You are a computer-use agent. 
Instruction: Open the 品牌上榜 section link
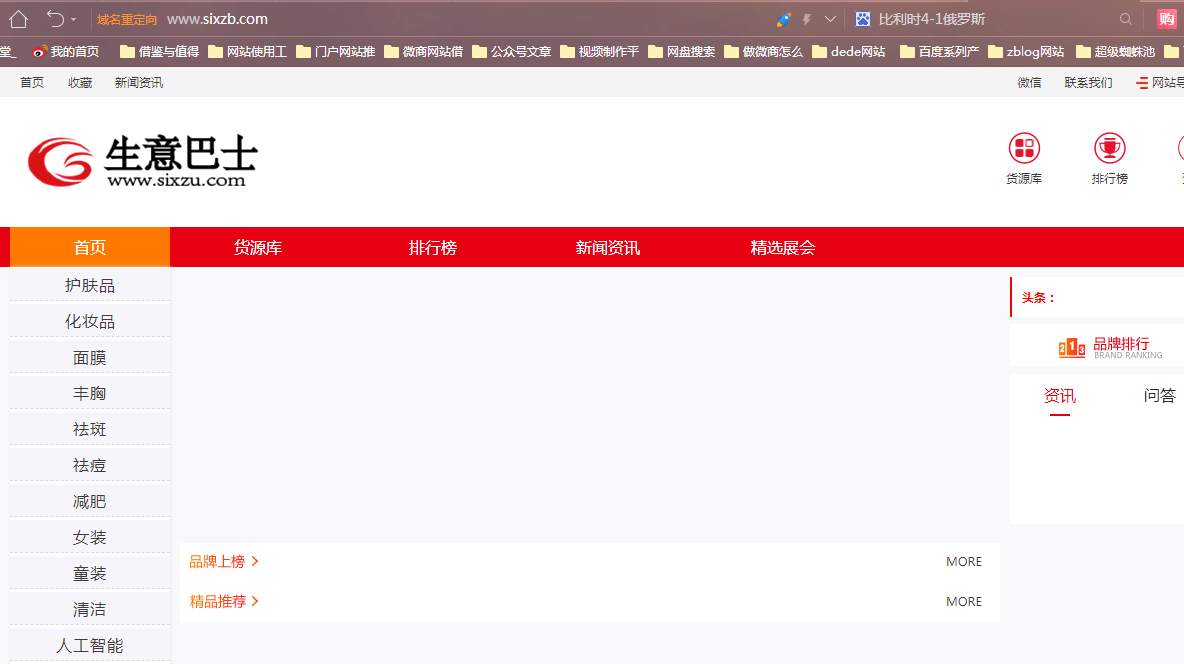(x=224, y=561)
